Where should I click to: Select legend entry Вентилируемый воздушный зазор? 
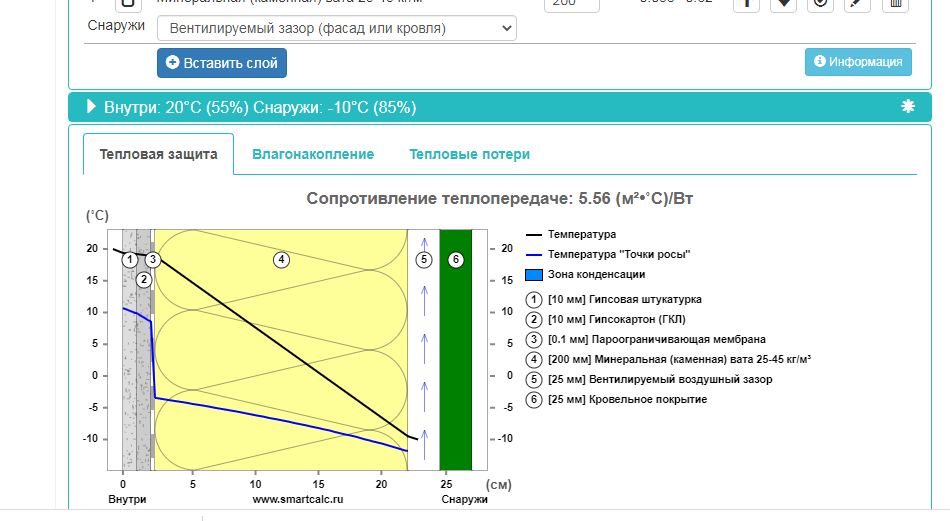coord(660,379)
